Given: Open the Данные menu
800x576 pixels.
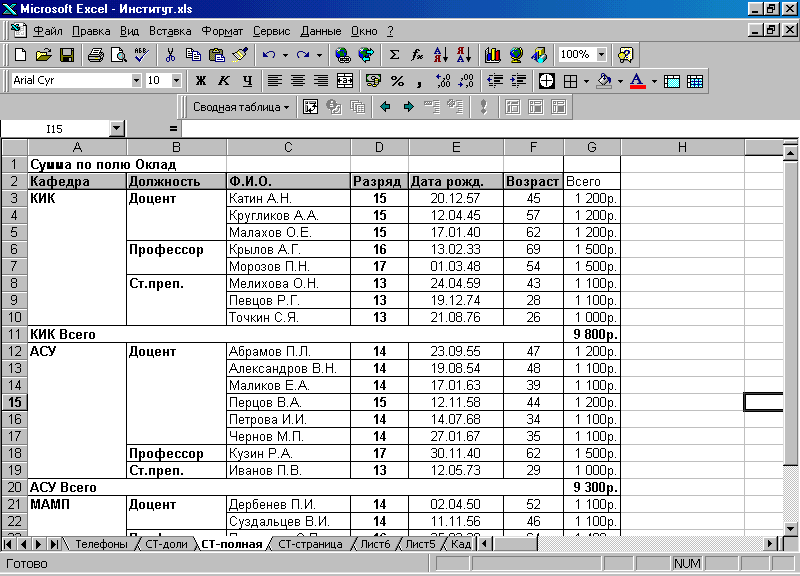Looking at the screenshot, I should click(320, 31).
